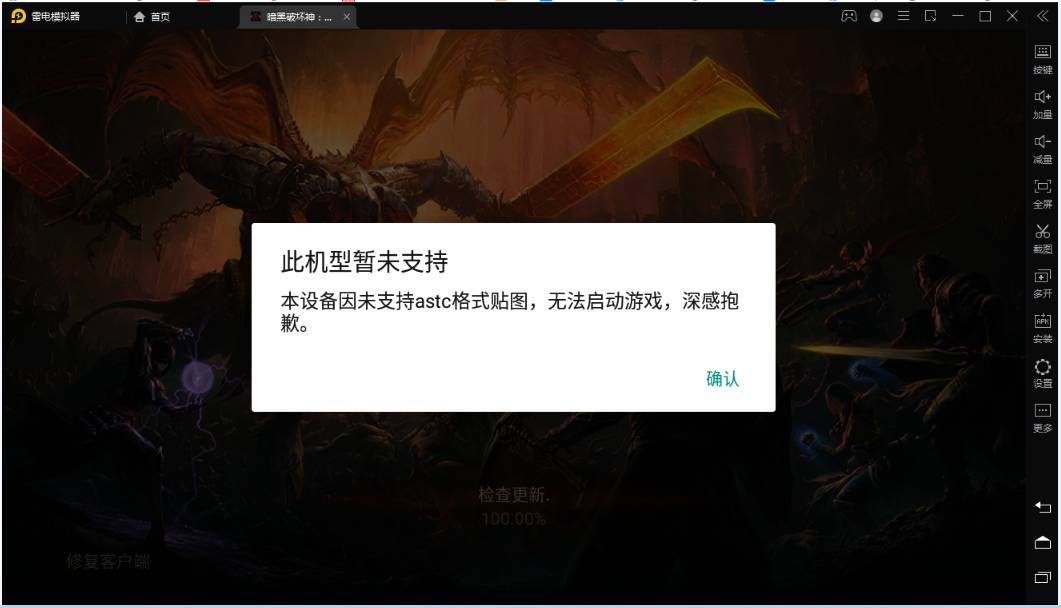1061x608 pixels.
Task: Open the multi-instance 多开 manager
Action: point(1042,283)
